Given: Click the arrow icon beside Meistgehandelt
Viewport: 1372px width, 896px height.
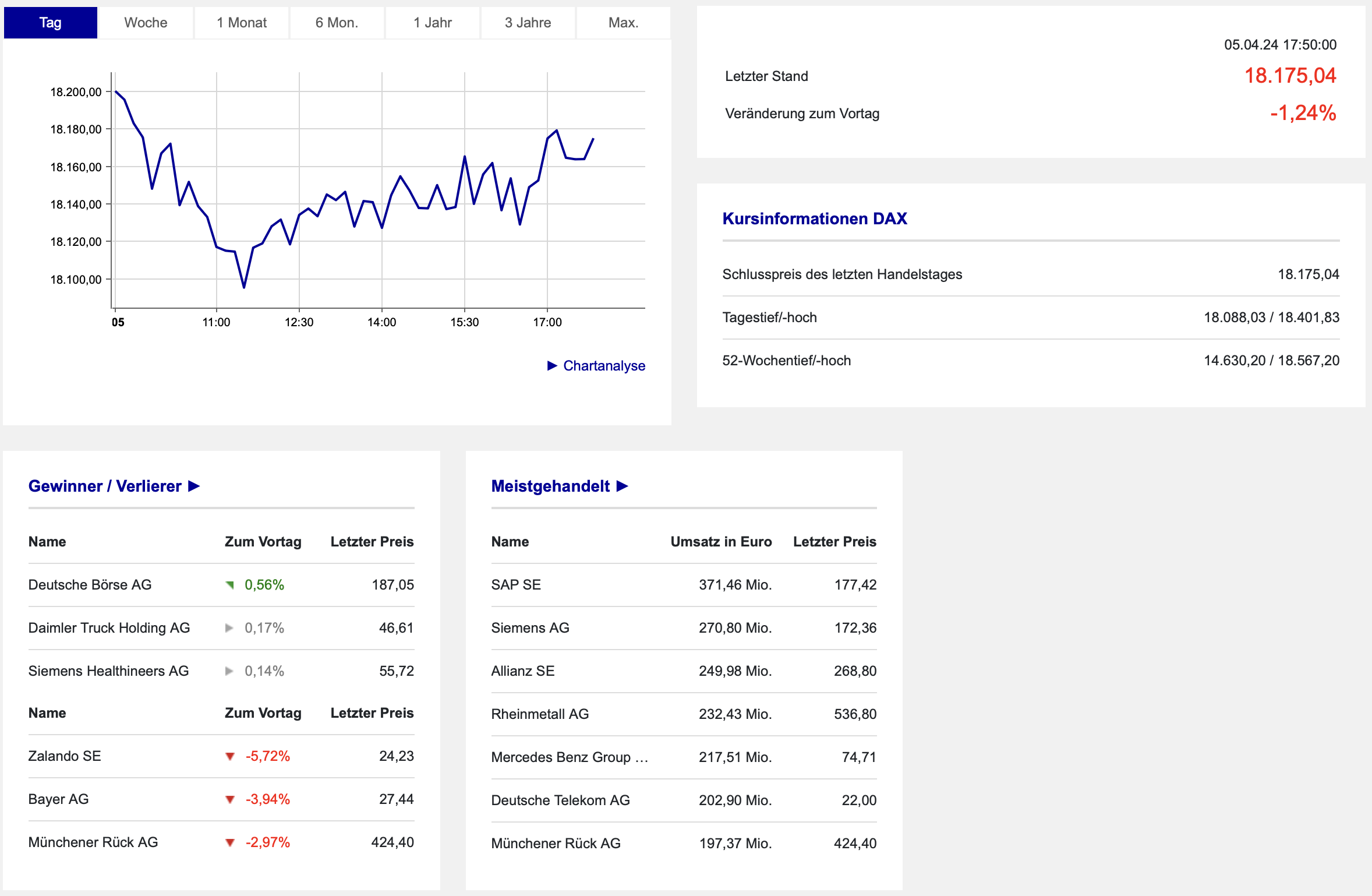Looking at the screenshot, I should pos(623,486).
